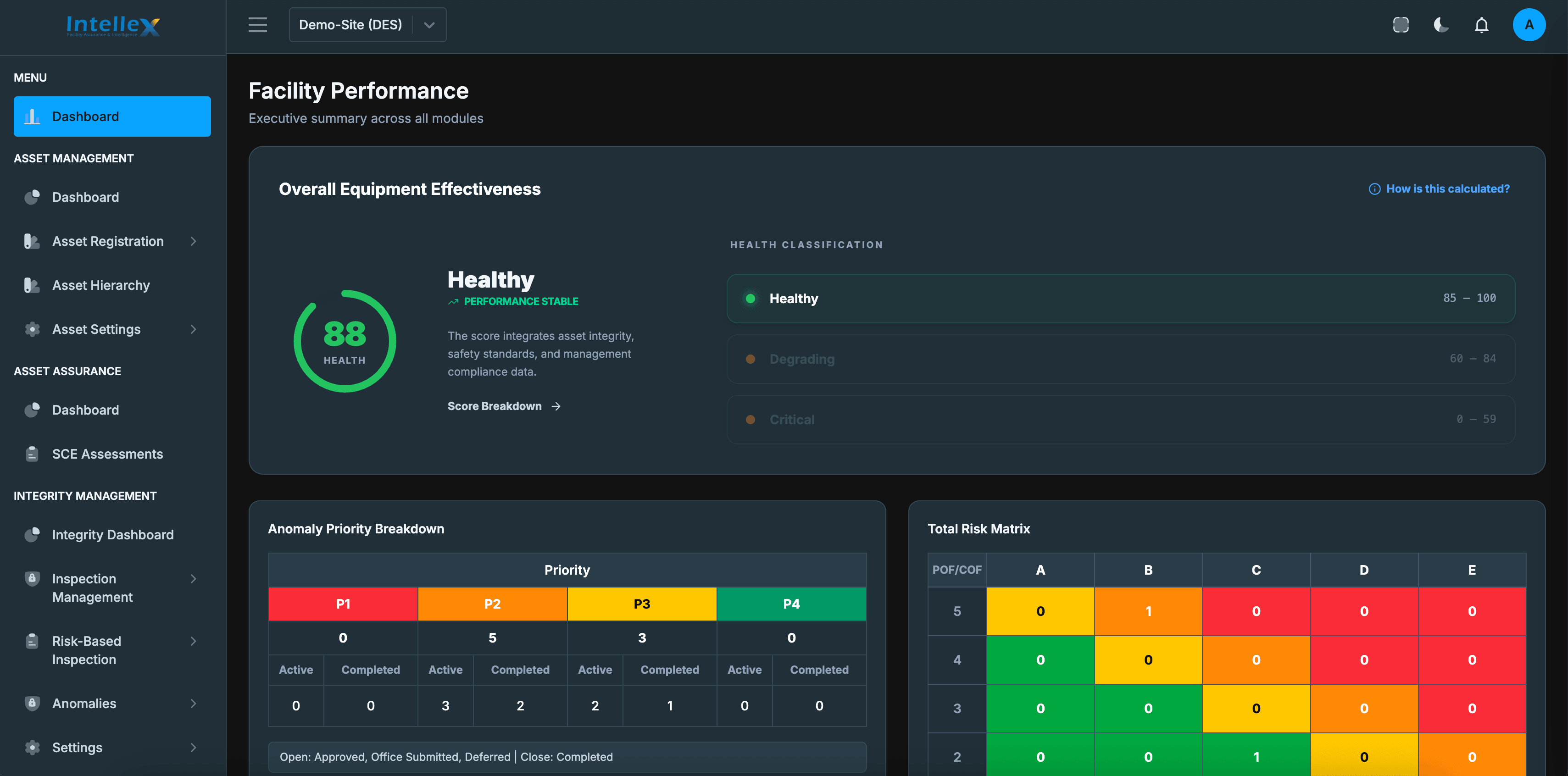Open the Score Breakdown link
The height and width of the screenshot is (776, 1568).
(x=494, y=406)
